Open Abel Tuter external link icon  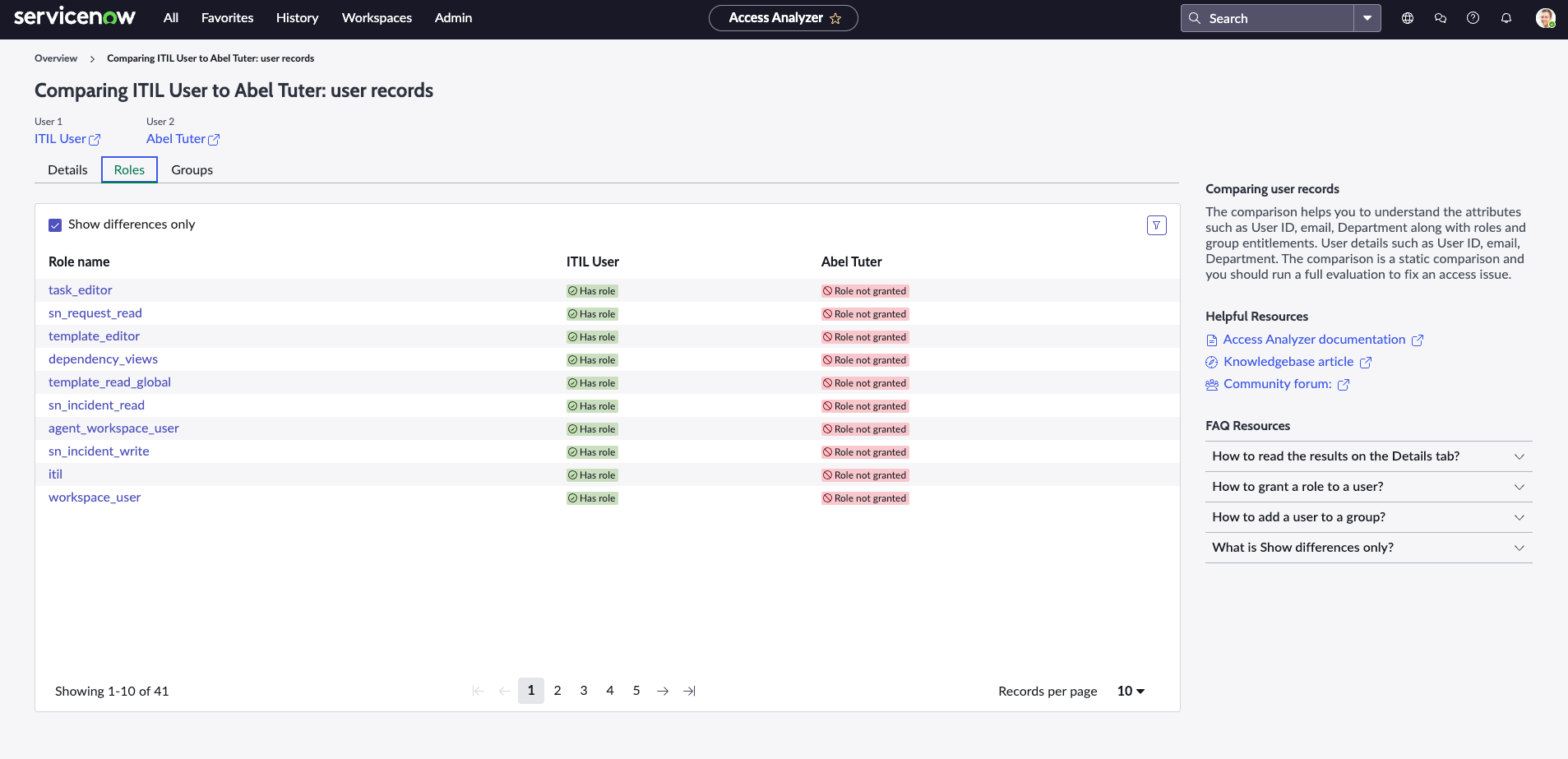click(214, 140)
